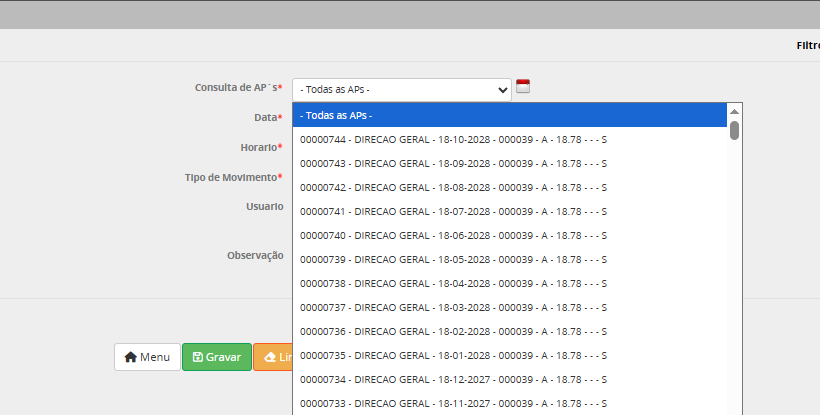Click the Menu button with home icon
820x415 pixels.
pyautogui.click(x=147, y=357)
